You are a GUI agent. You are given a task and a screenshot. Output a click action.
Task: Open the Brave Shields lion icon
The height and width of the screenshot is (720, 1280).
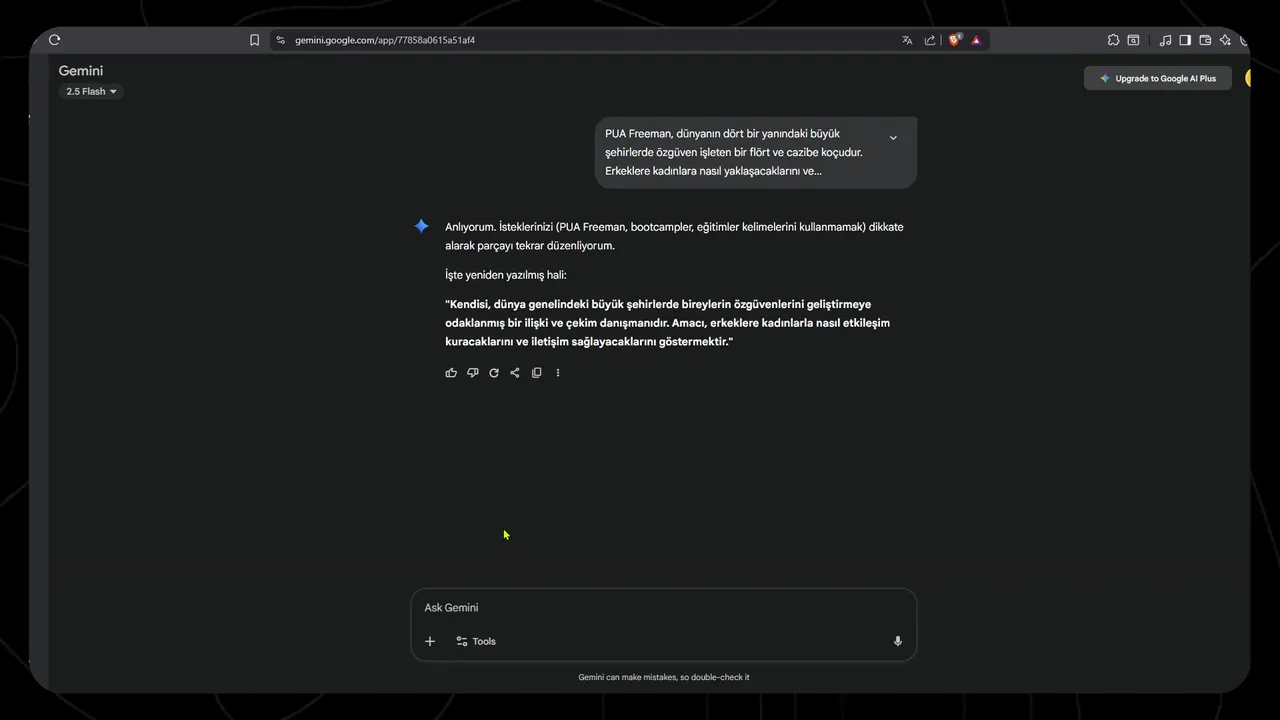click(954, 40)
